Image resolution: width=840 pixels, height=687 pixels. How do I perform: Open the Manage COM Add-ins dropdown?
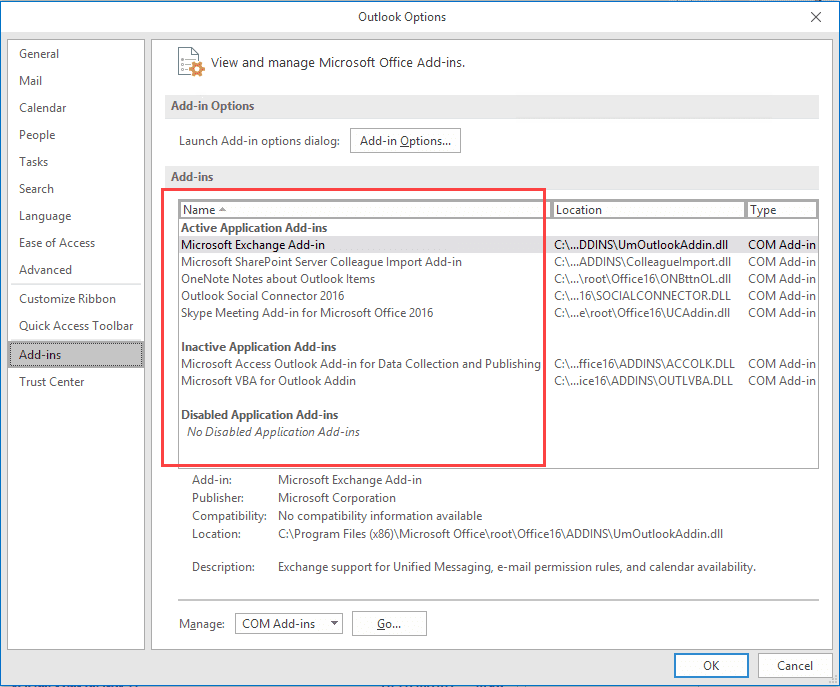tap(289, 624)
